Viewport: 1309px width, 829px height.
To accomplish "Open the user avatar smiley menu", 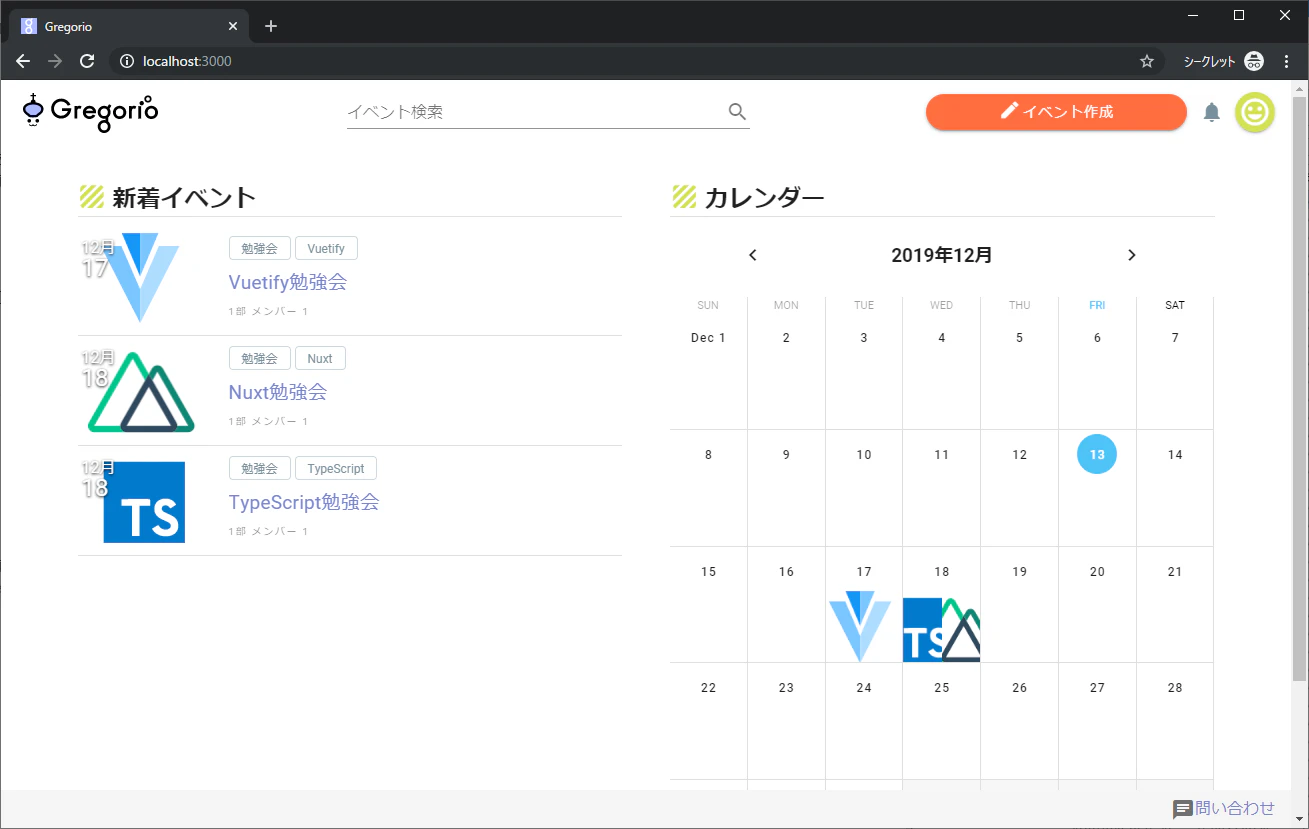I will click(1254, 112).
